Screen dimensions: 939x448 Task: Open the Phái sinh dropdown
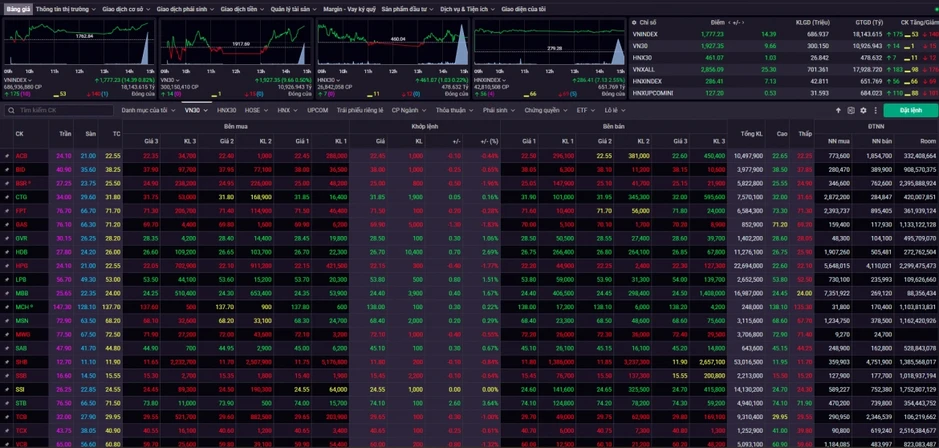point(498,111)
